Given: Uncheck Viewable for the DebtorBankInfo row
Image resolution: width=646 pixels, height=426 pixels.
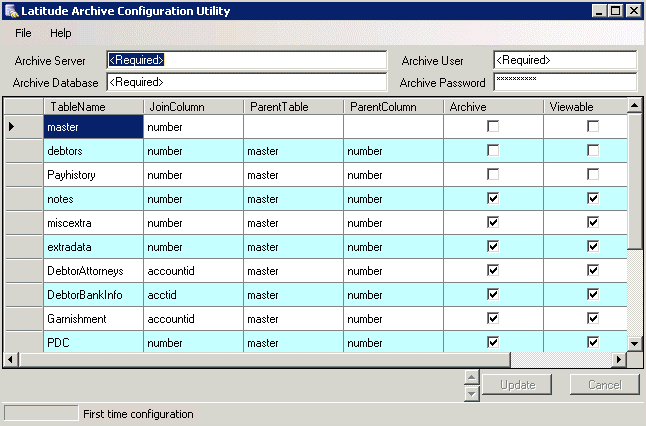Looking at the screenshot, I should coord(593,294).
